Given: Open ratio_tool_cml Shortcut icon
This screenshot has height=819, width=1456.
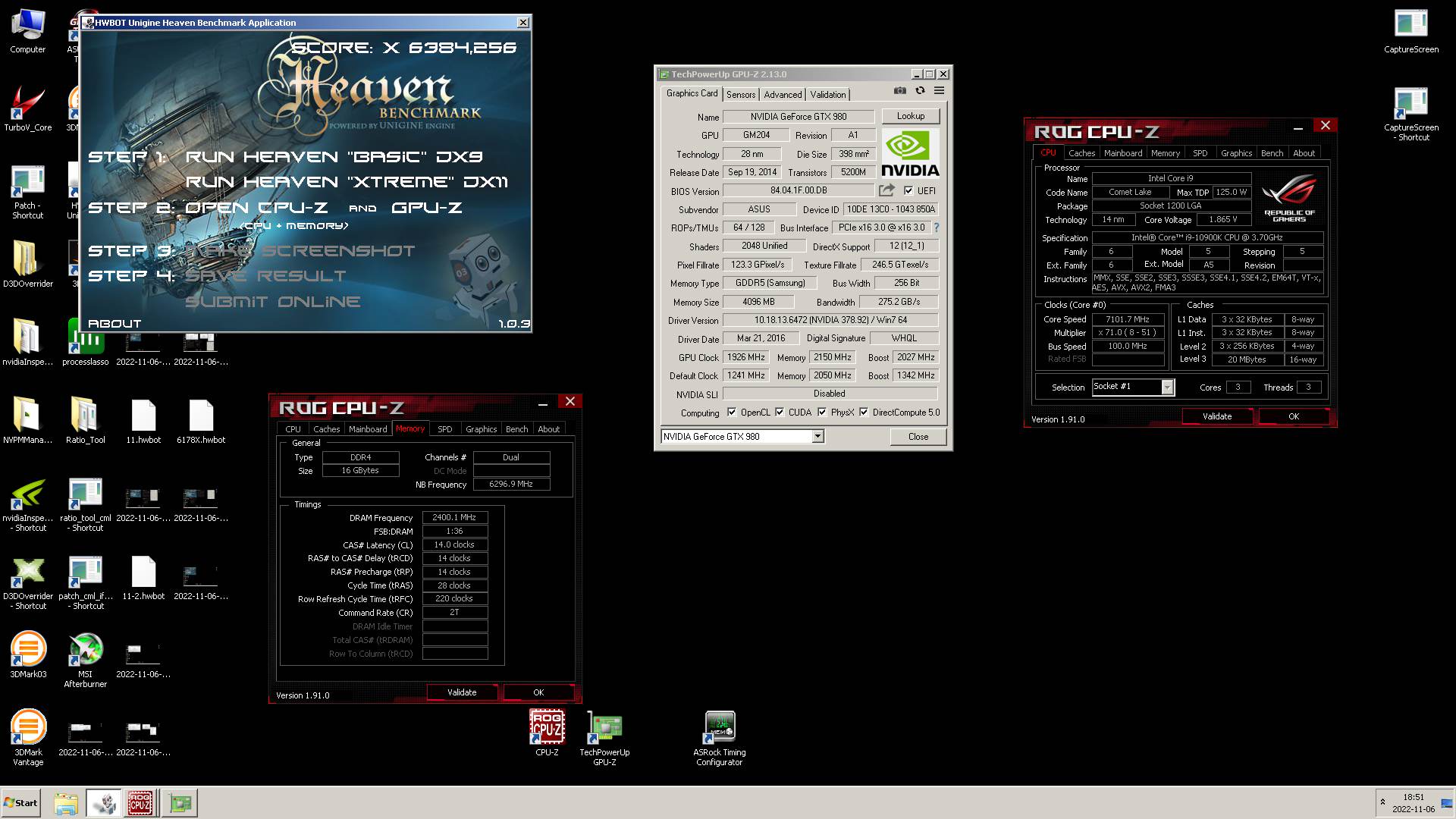Looking at the screenshot, I should [x=85, y=504].
